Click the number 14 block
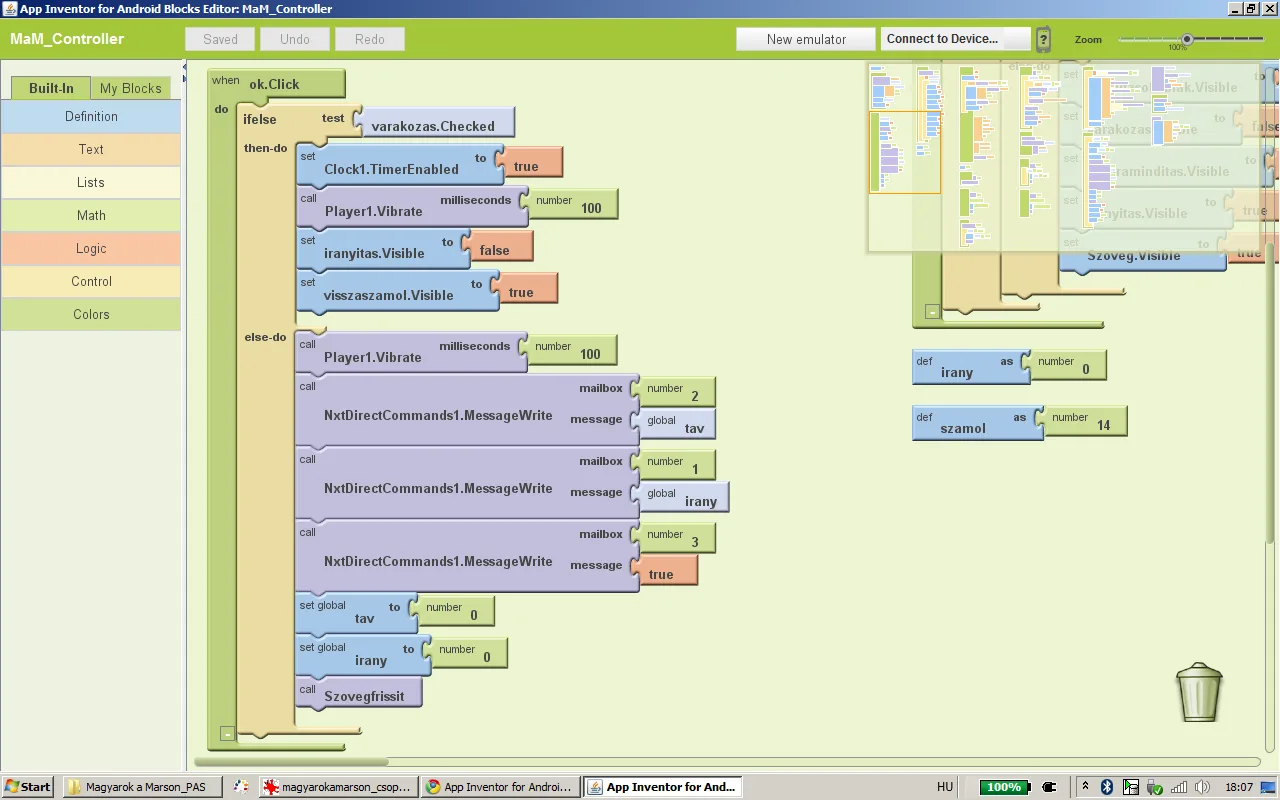The width and height of the screenshot is (1280, 800). coord(1082,421)
